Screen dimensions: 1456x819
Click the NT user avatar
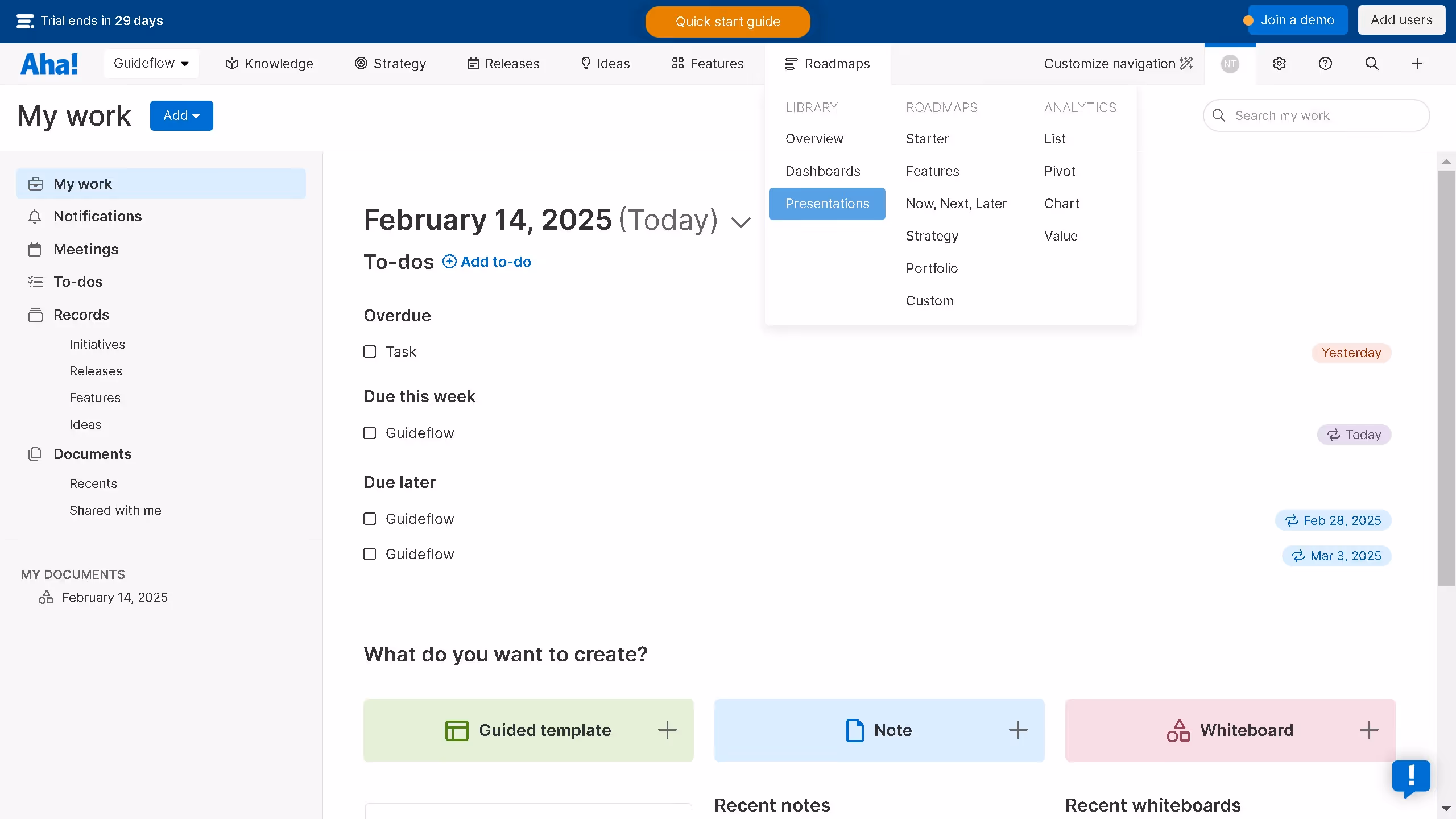point(1230,64)
